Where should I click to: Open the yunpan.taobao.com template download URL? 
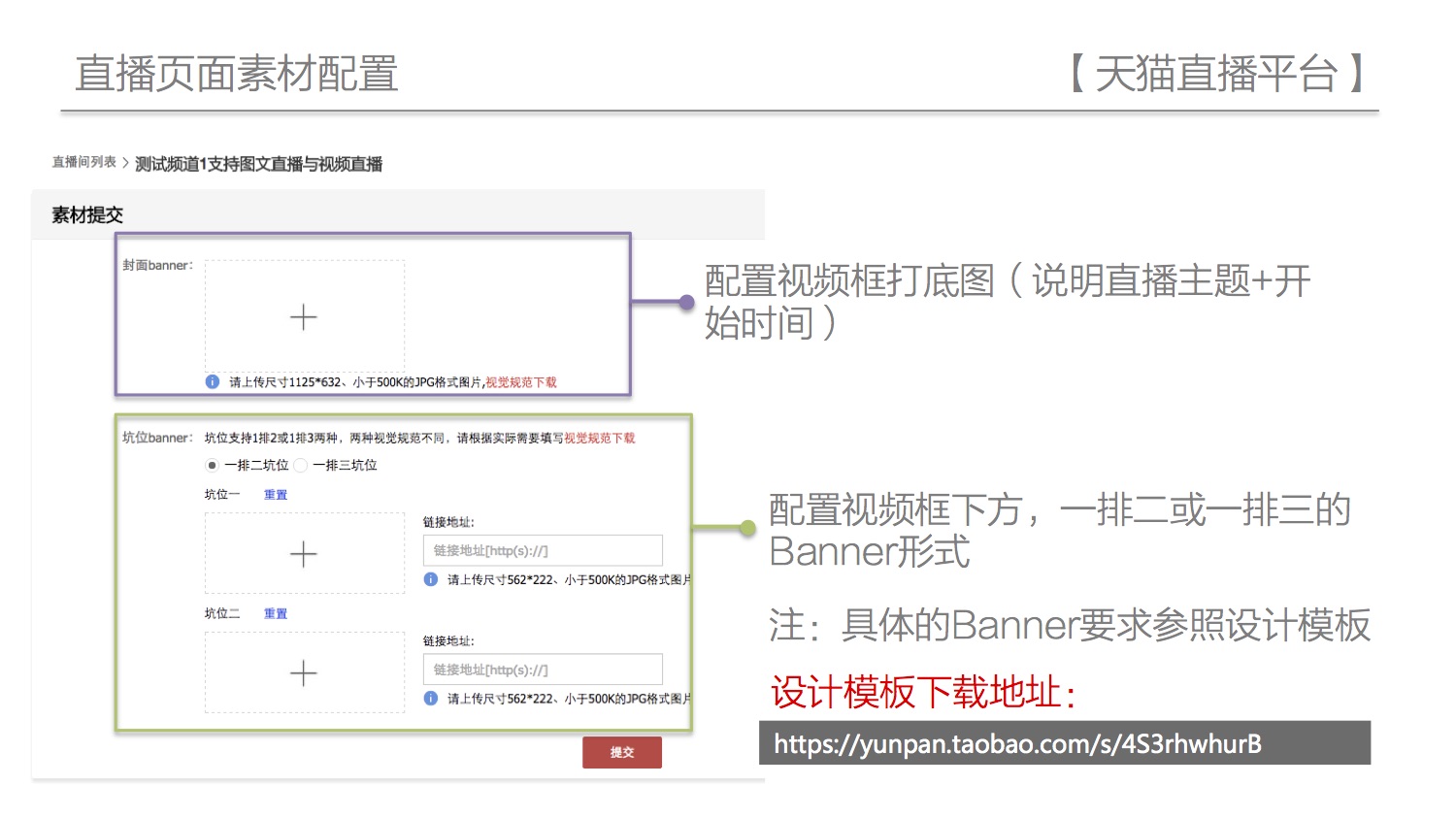tap(1017, 744)
